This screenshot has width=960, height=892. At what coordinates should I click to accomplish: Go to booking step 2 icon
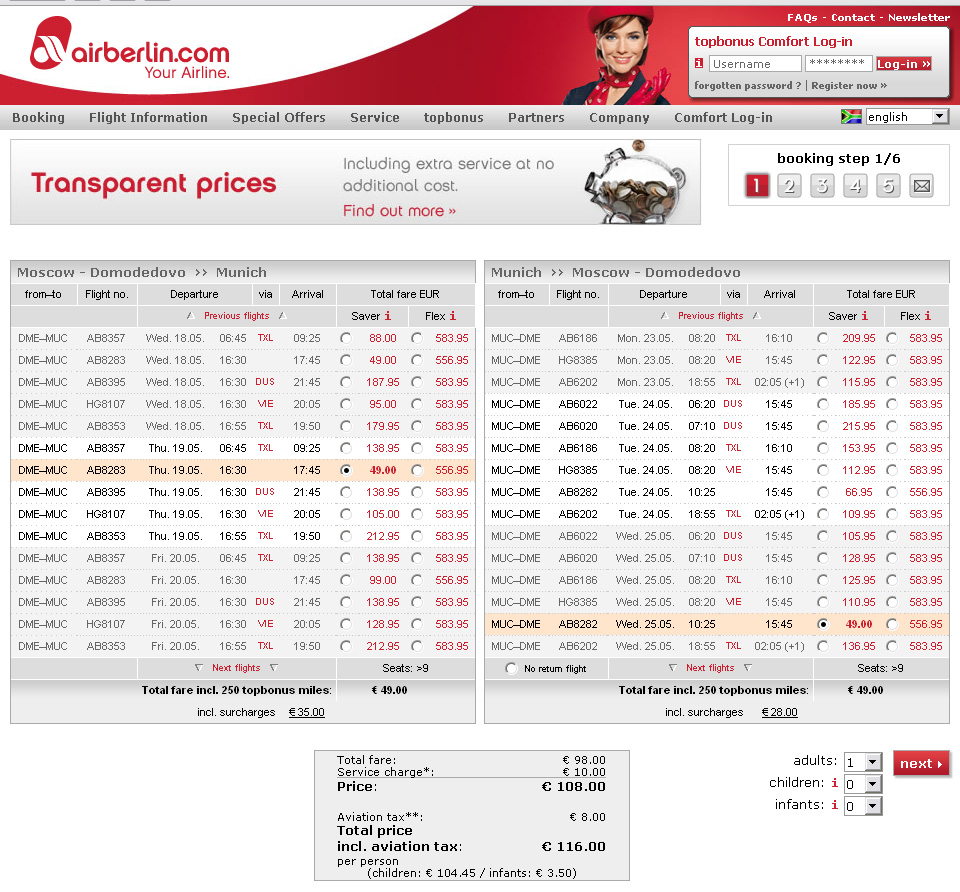[x=789, y=185]
